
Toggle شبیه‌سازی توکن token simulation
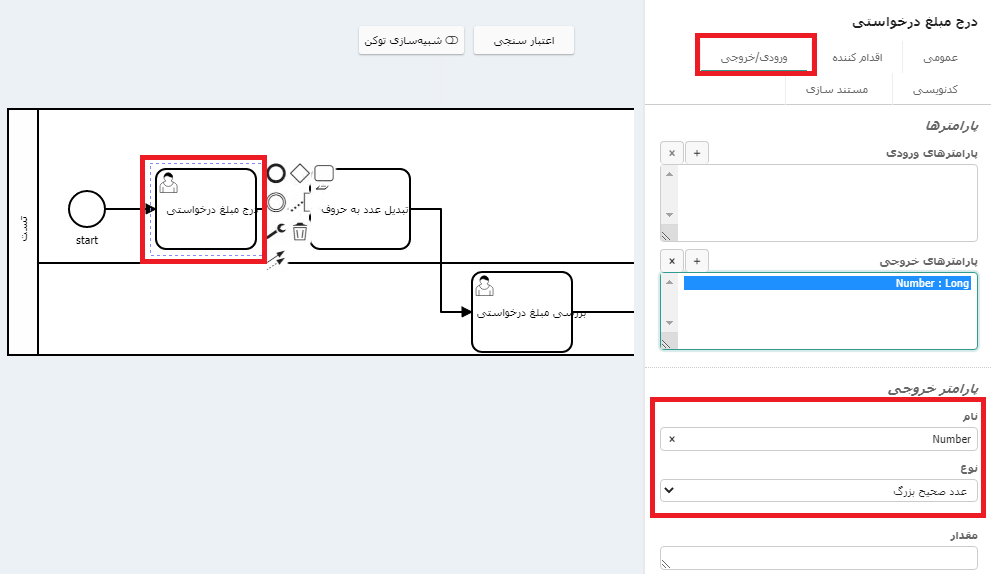click(x=411, y=40)
